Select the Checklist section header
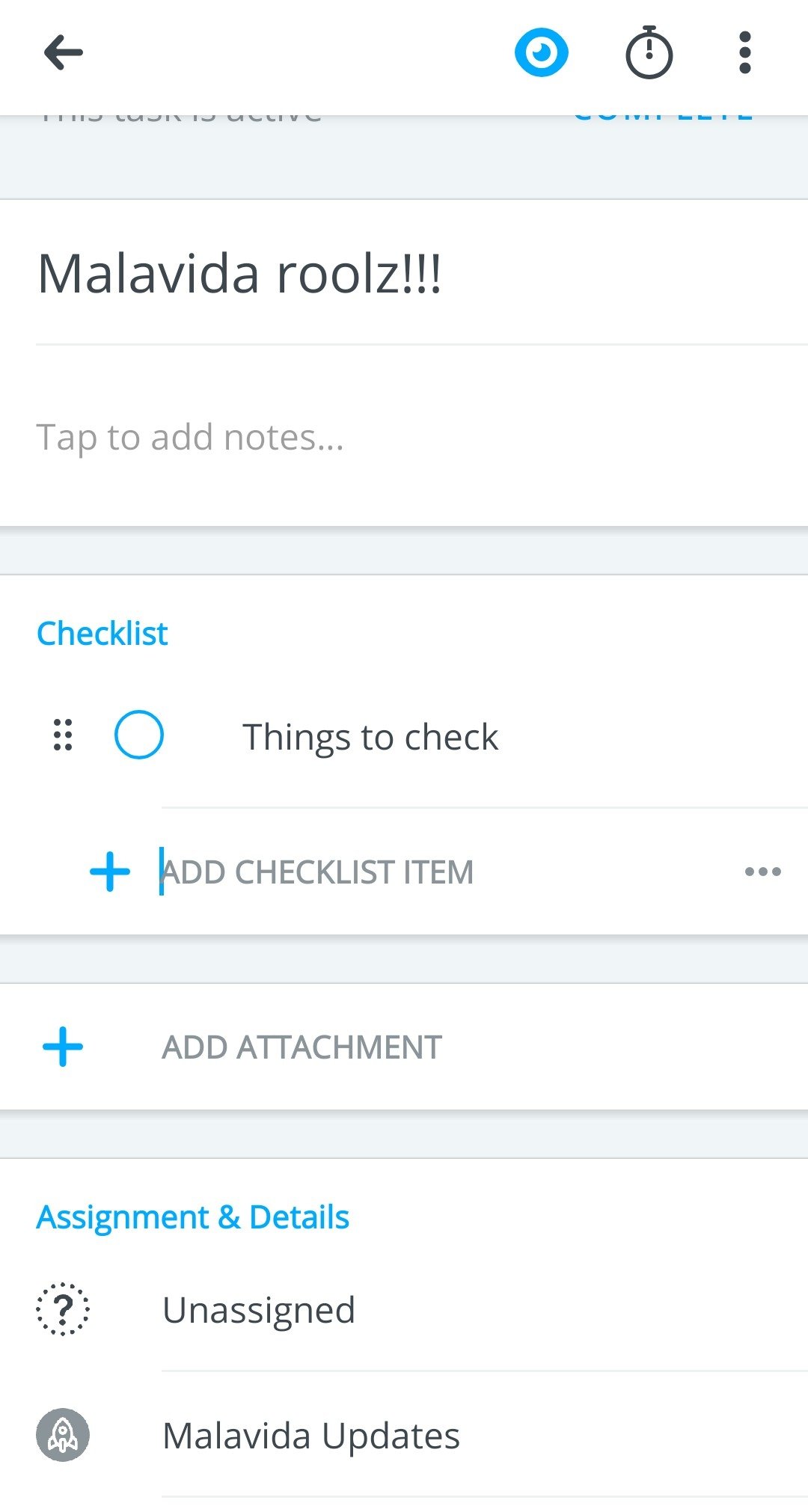The image size is (808, 1512). click(102, 634)
